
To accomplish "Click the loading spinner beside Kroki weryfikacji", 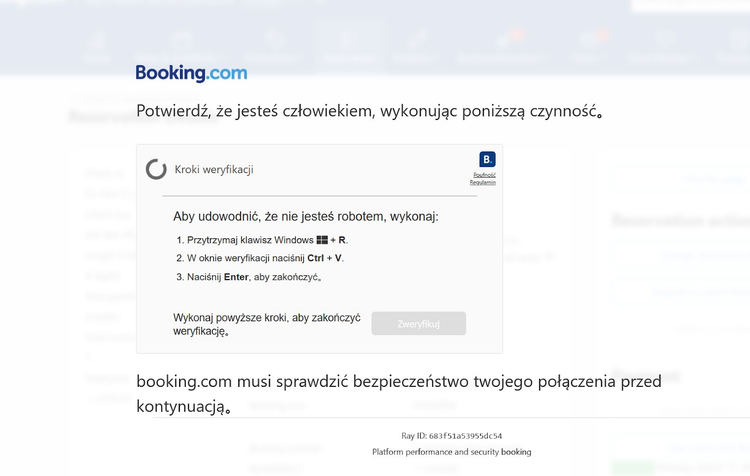I will pos(156,169).
